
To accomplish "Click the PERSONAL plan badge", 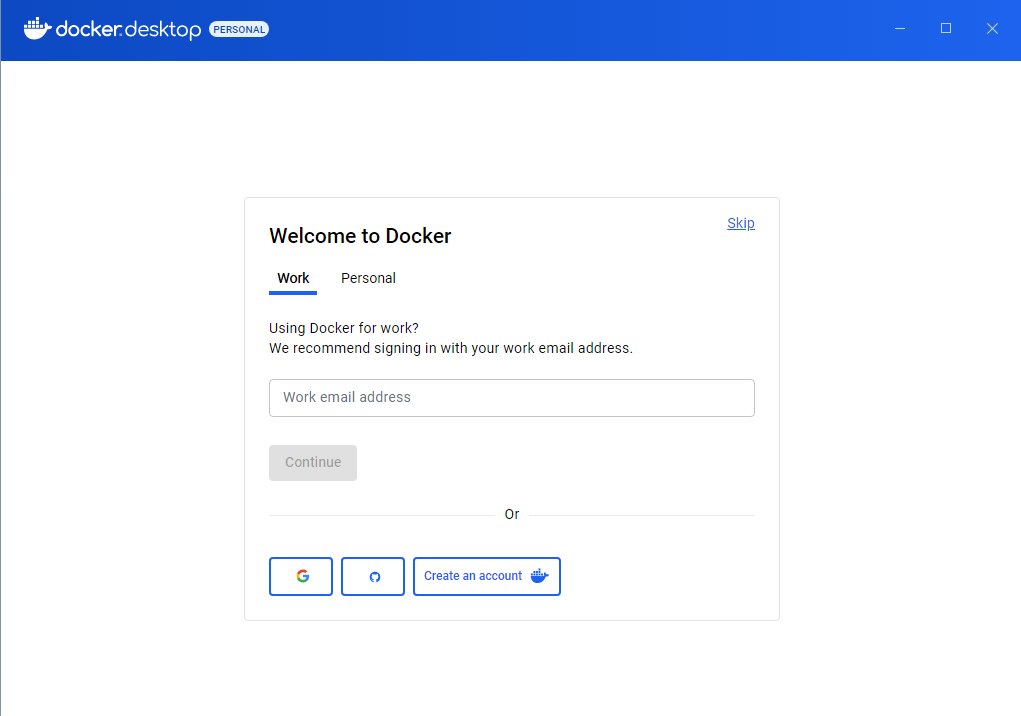I will 239,30.
